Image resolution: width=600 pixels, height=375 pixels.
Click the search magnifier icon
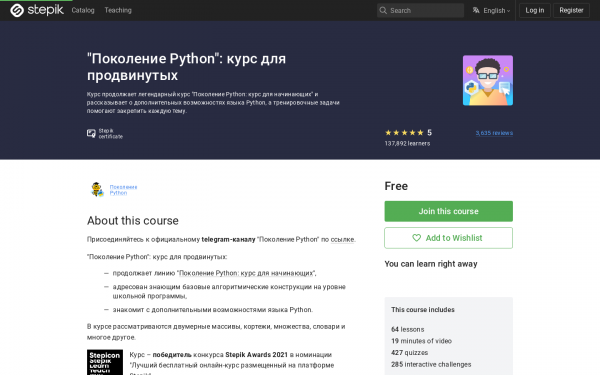point(383,10)
